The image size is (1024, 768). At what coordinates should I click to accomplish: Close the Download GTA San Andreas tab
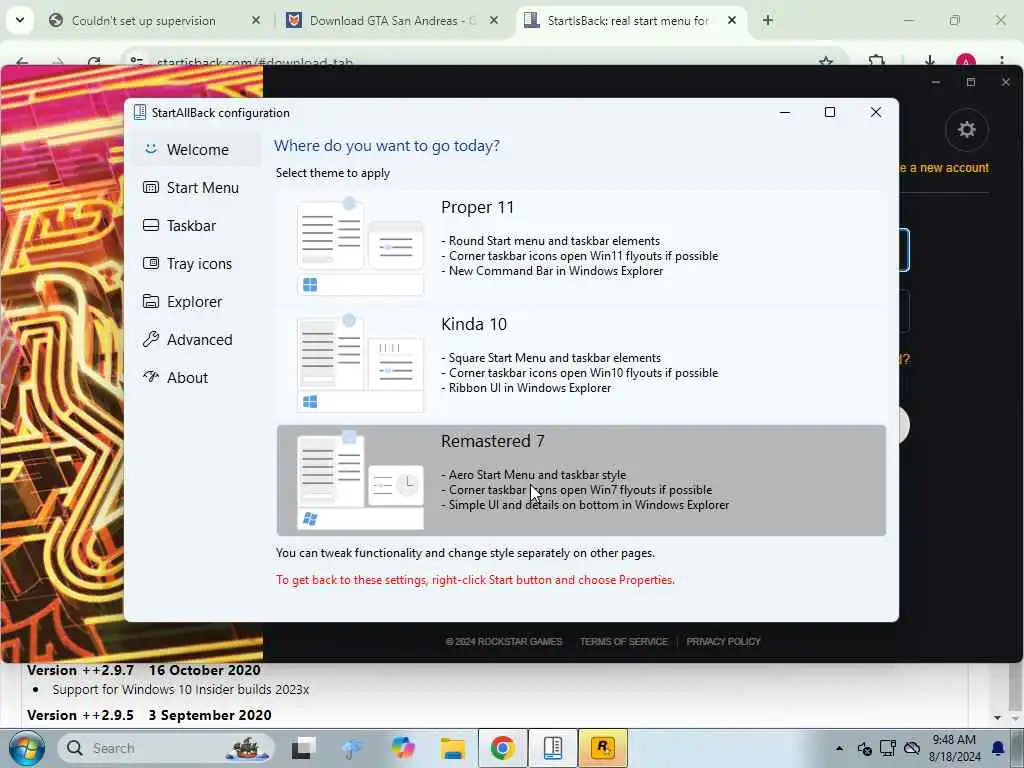[494, 21]
